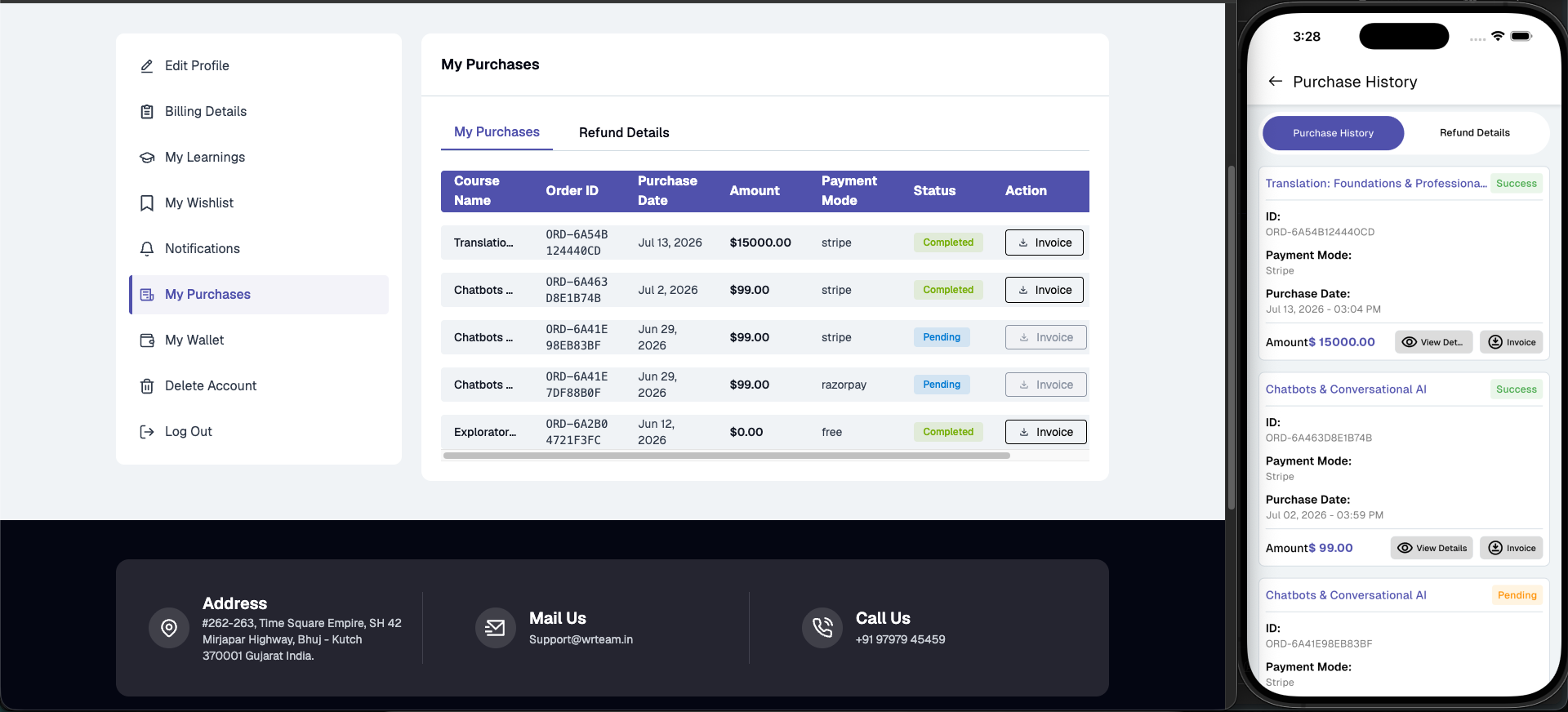Click the $0.00 amount cell
This screenshot has height=712, width=1568.
pos(746,432)
